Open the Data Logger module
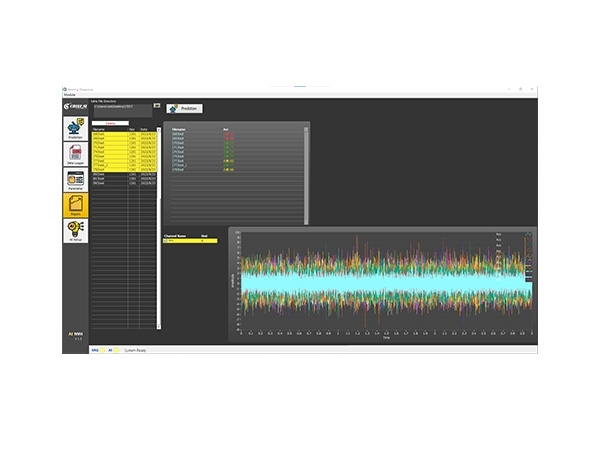The width and height of the screenshot is (600, 450). (75, 154)
